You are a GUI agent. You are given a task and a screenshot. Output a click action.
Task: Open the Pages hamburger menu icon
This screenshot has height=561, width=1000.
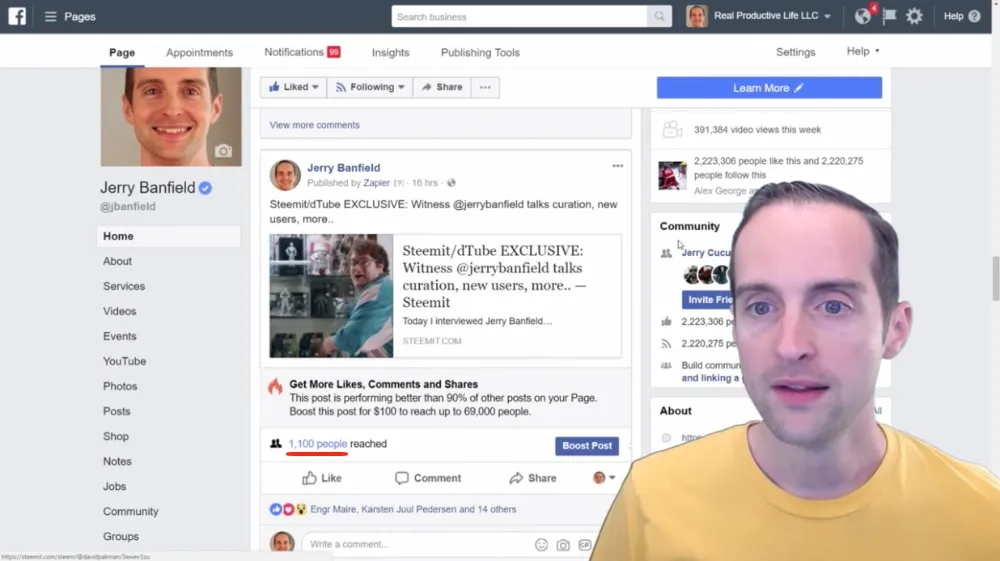pyautogui.click(x=50, y=17)
